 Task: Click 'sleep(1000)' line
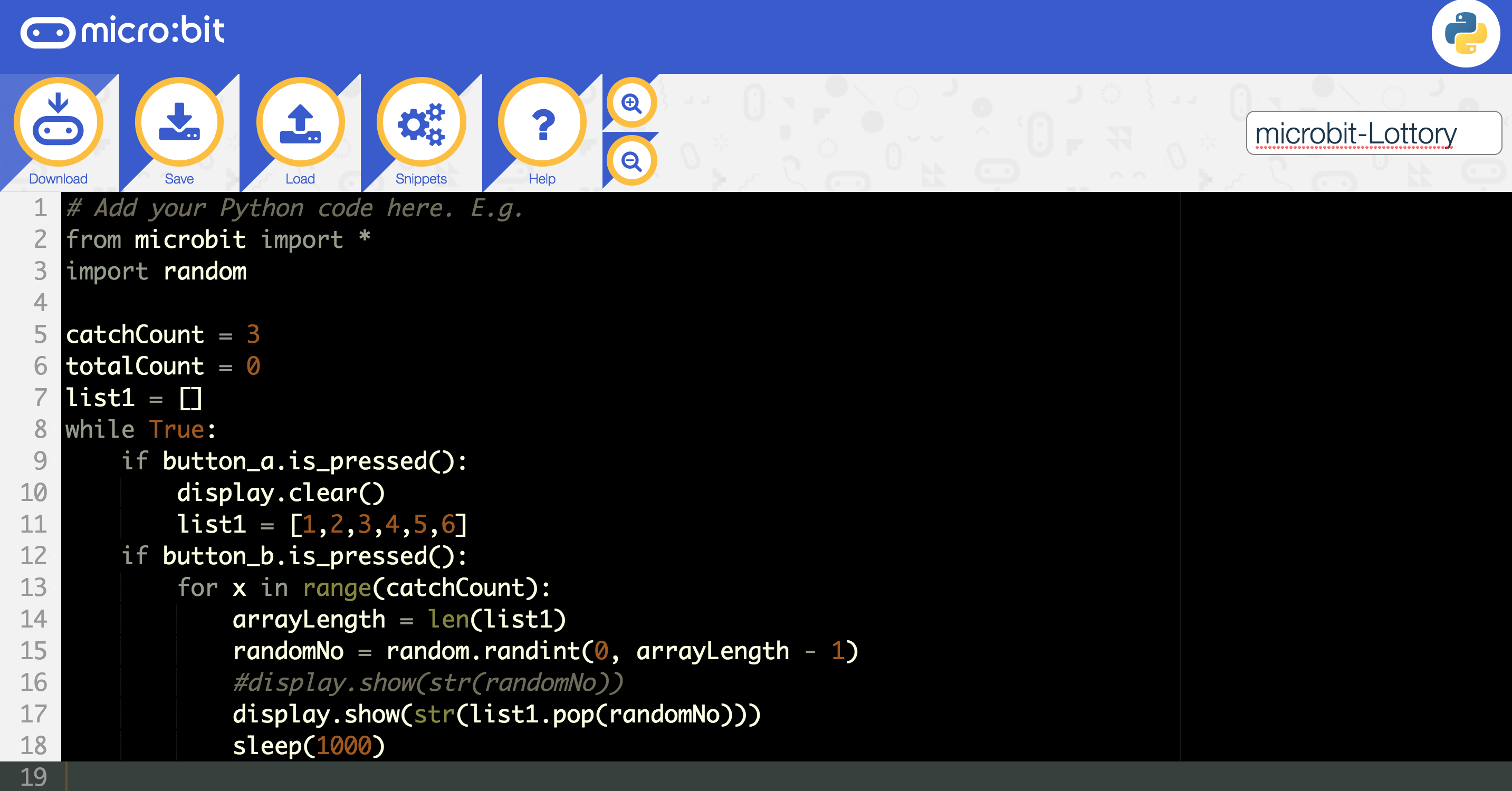[309, 746]
